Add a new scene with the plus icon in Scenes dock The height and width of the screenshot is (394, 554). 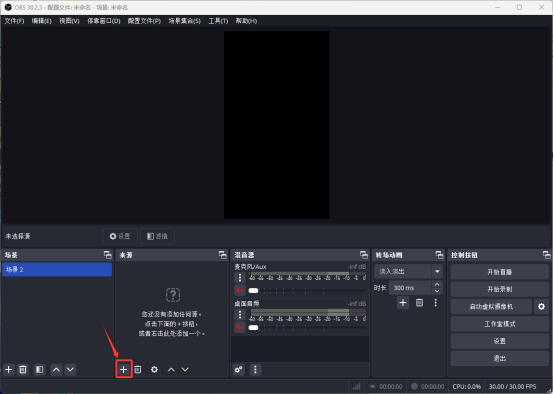pos(9,370)
